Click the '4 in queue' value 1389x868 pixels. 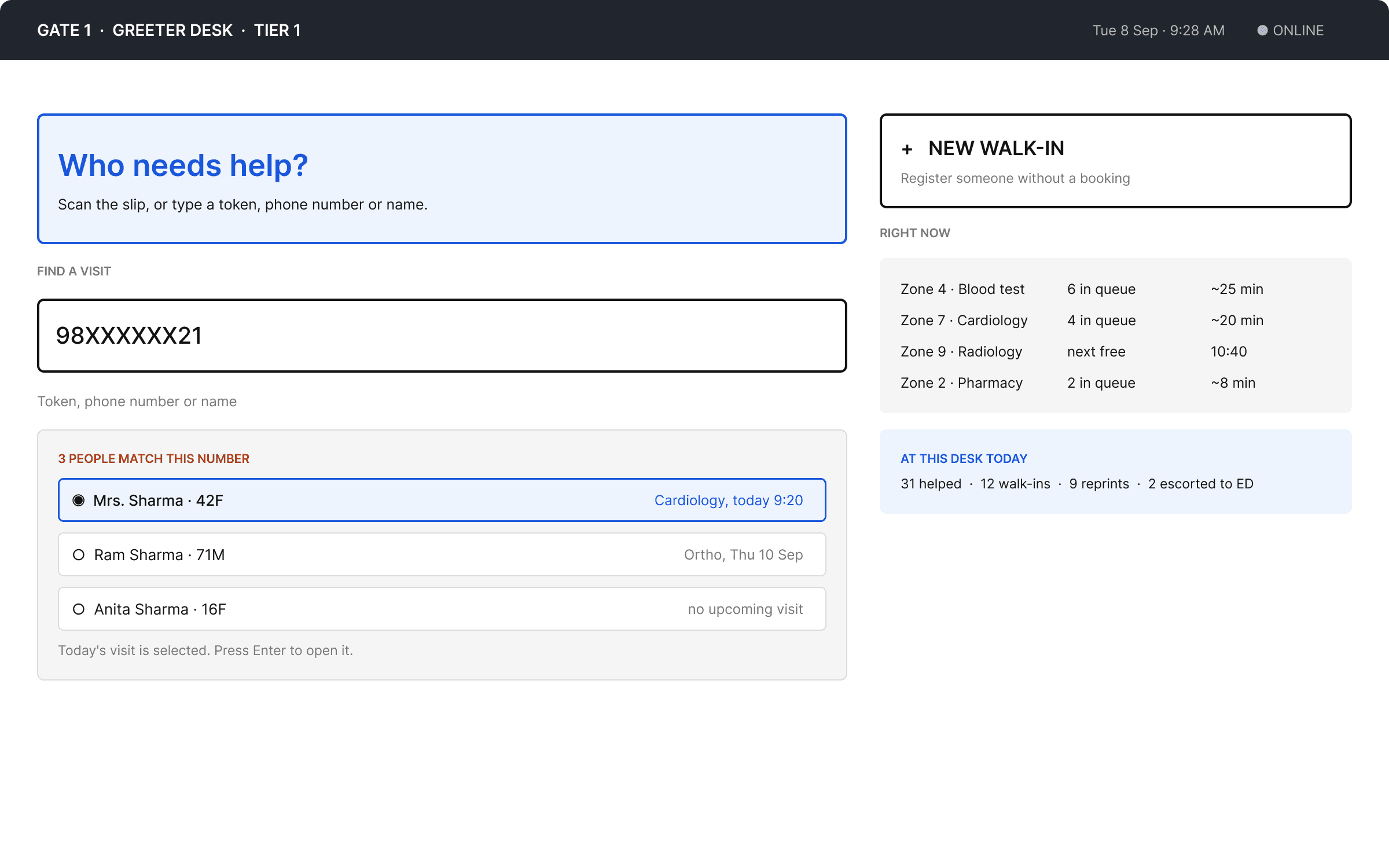point(1101,320)
